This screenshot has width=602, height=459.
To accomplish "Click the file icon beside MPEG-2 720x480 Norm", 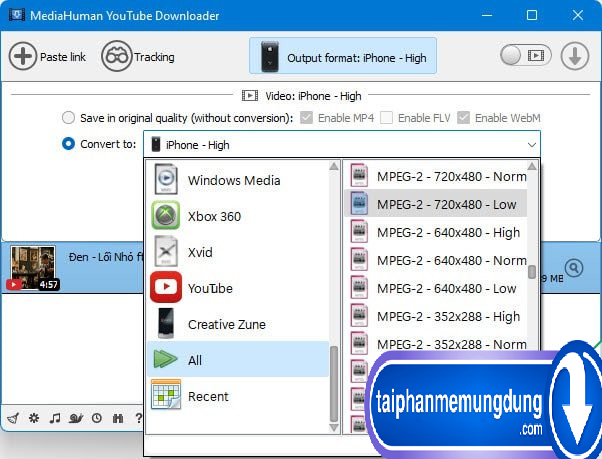I will [359, 176].
